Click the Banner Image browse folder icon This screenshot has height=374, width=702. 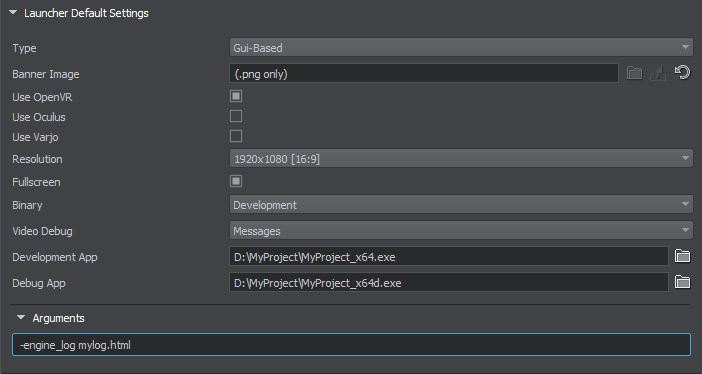click(634, 73)
